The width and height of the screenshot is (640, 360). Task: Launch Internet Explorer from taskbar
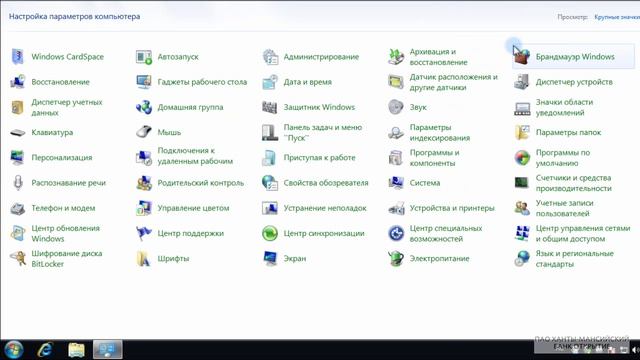click(x=45, y=350)
